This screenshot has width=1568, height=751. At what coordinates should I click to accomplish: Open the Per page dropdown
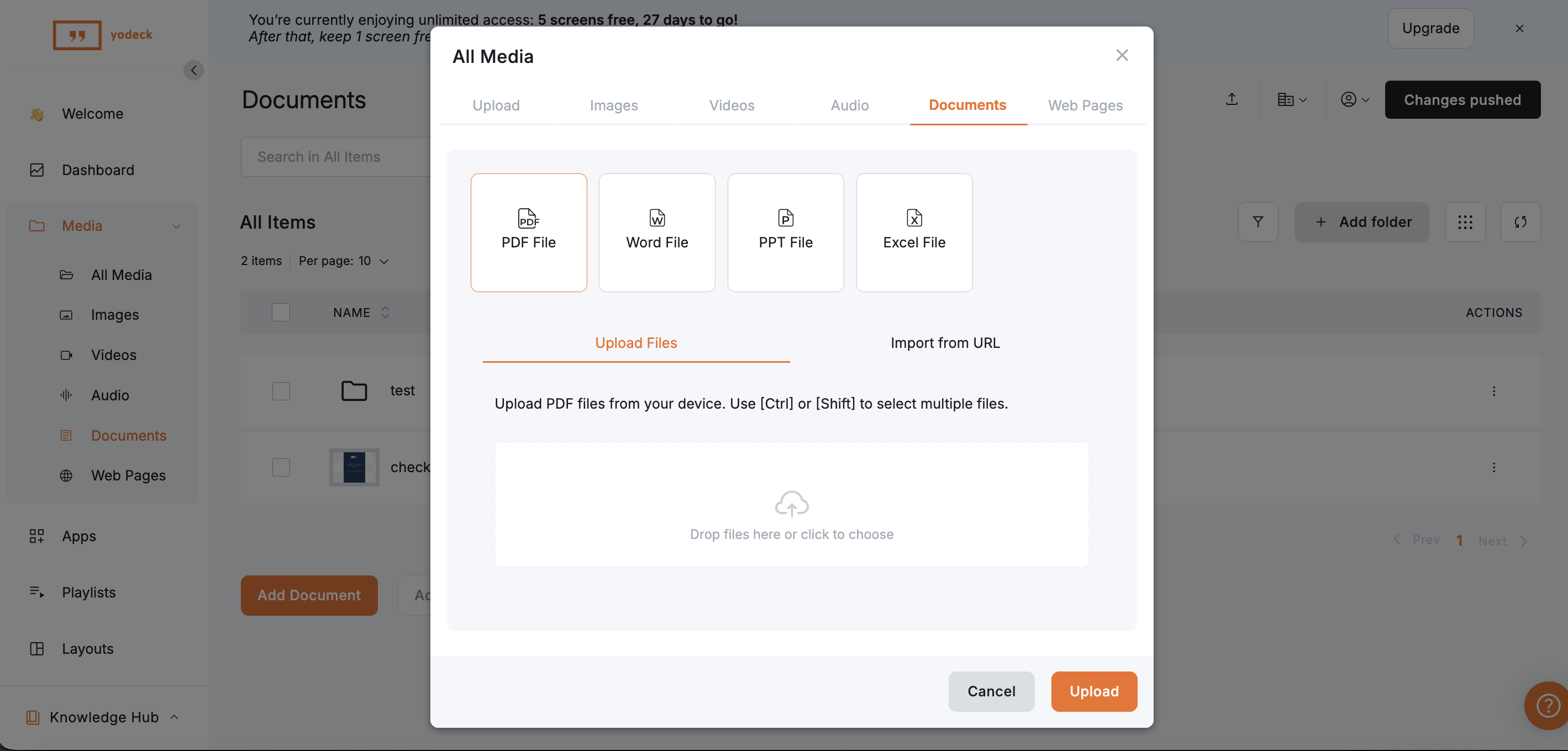(344, 261)
